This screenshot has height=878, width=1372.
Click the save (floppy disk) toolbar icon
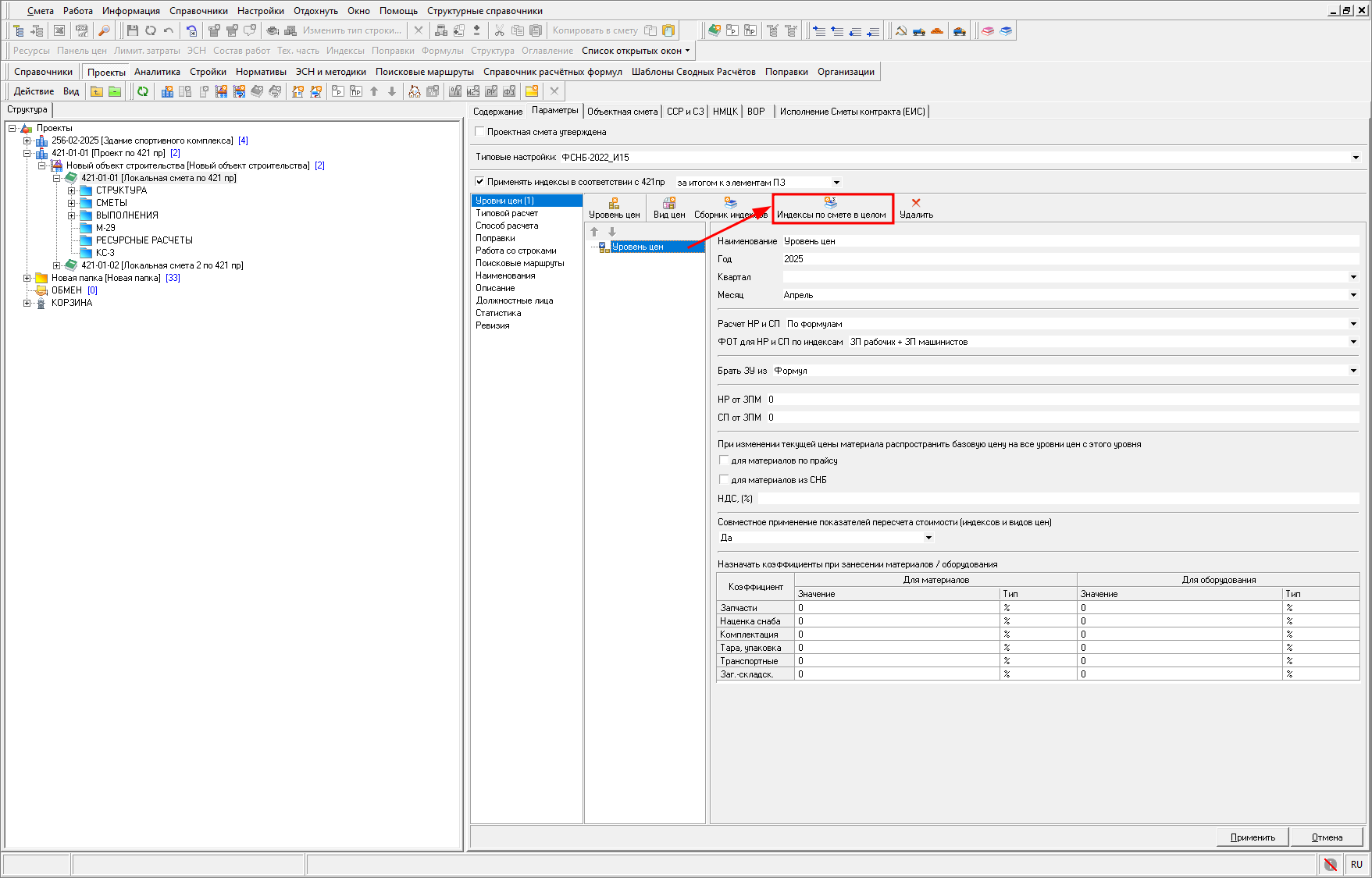coord(132,30)
